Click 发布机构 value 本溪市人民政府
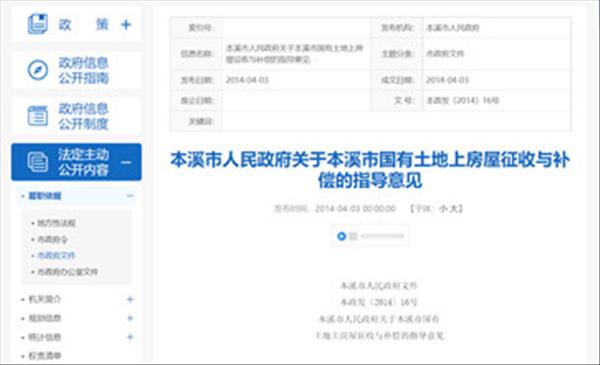 453,28
